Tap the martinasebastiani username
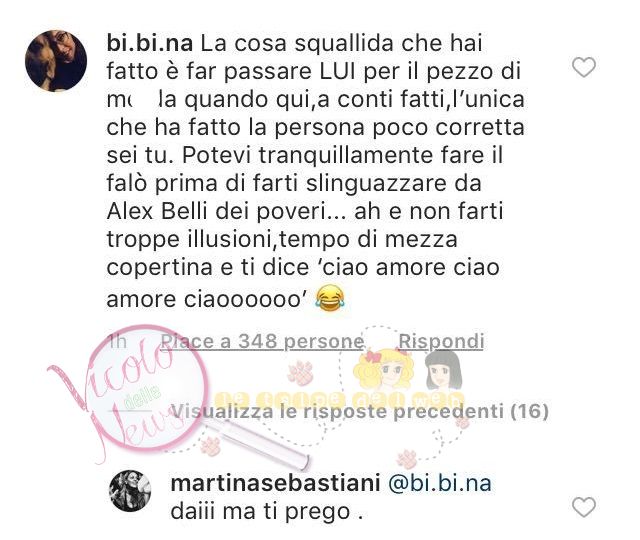Screen dimensions: 640x540 click(276, 484)
